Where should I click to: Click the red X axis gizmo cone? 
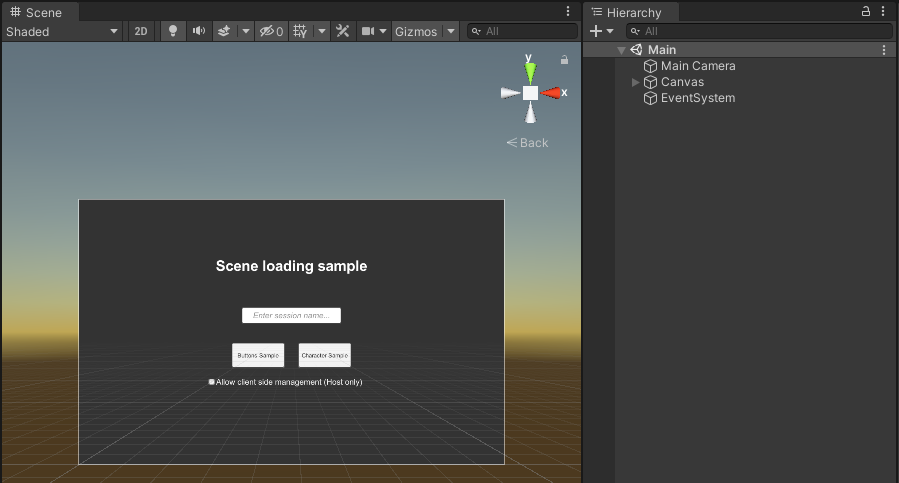point(552,92)
